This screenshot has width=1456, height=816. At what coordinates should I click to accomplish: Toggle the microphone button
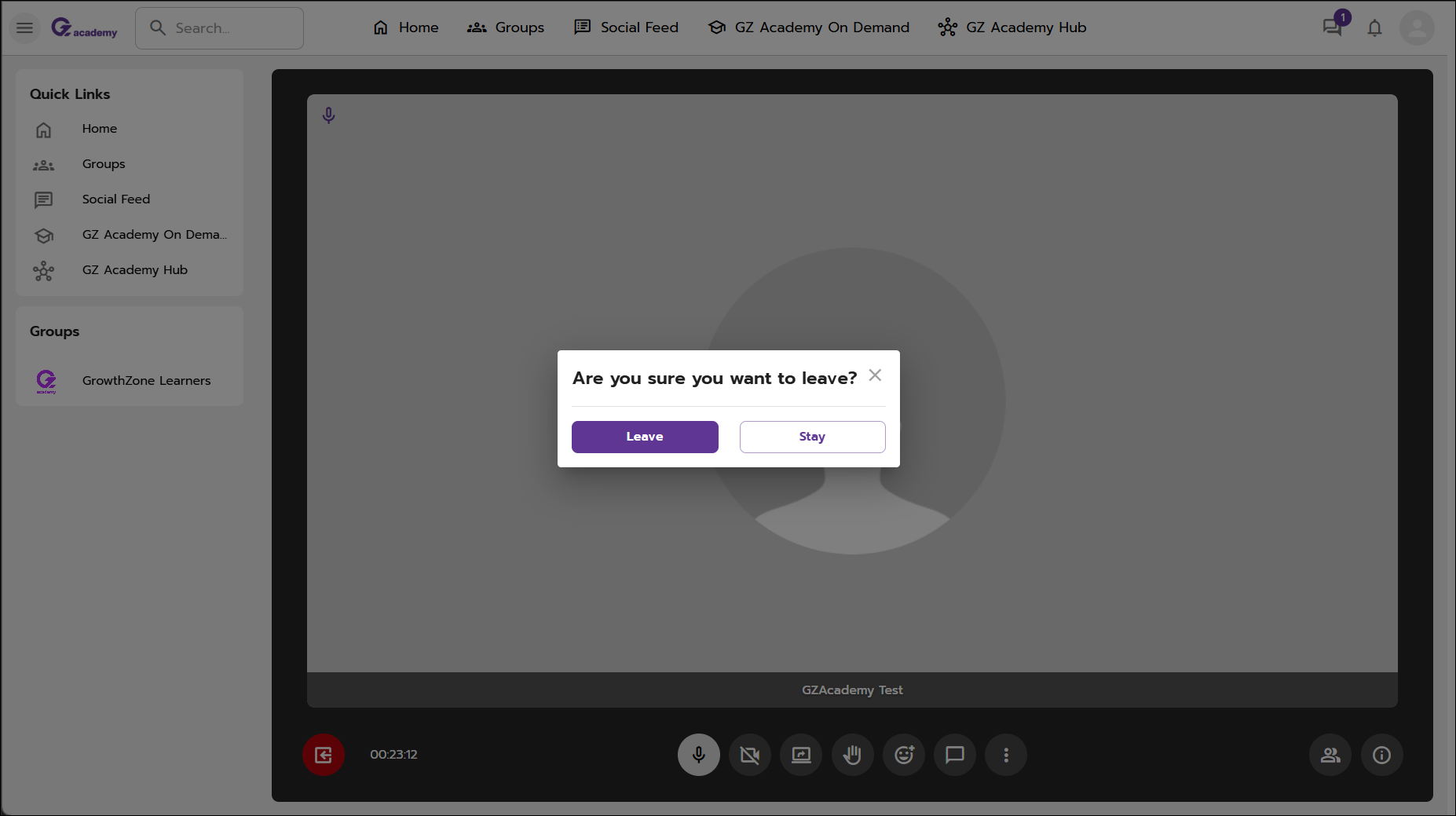699,755
